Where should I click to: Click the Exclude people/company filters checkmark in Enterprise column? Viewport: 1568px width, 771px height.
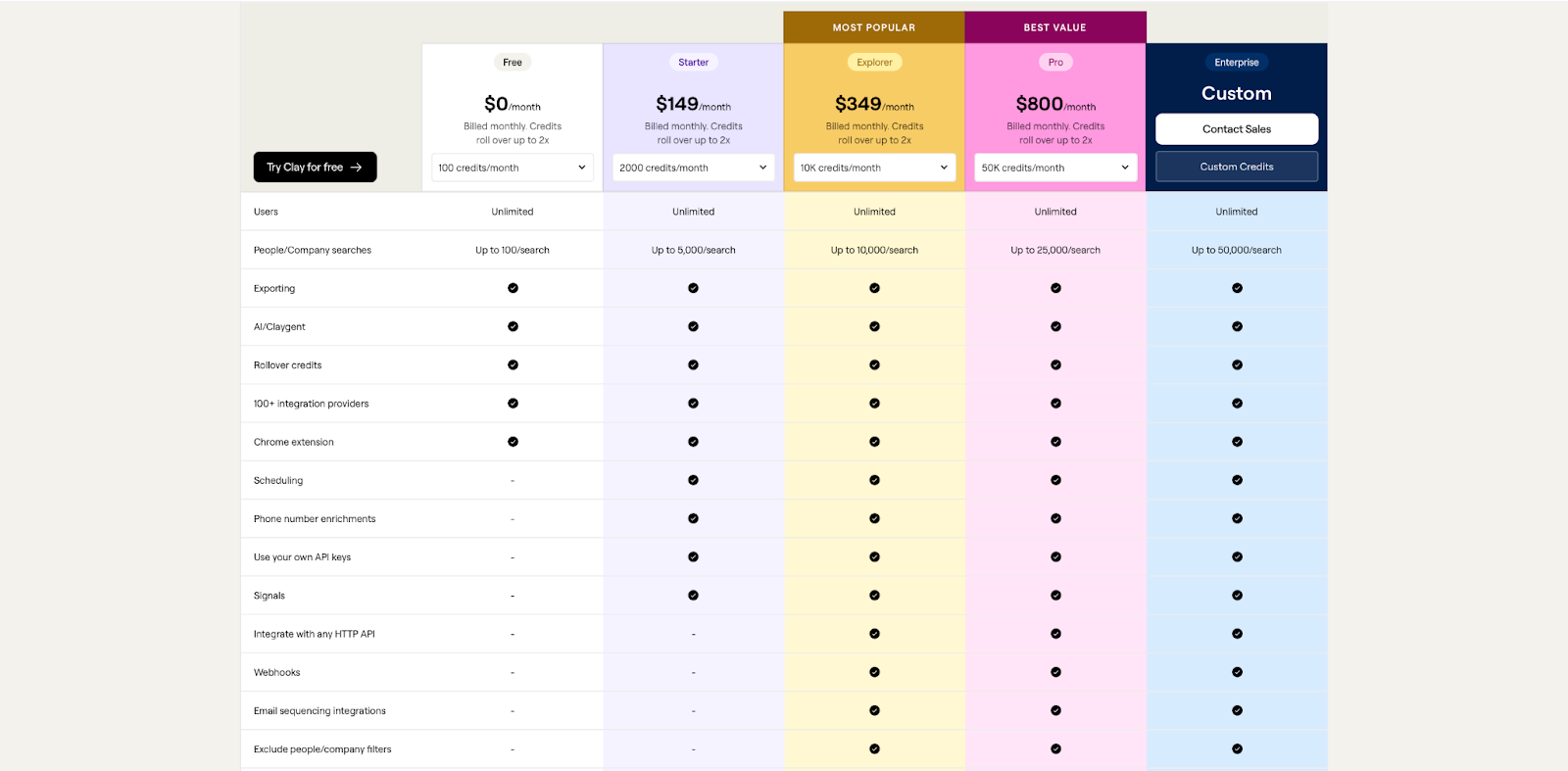pos(1237,748)
